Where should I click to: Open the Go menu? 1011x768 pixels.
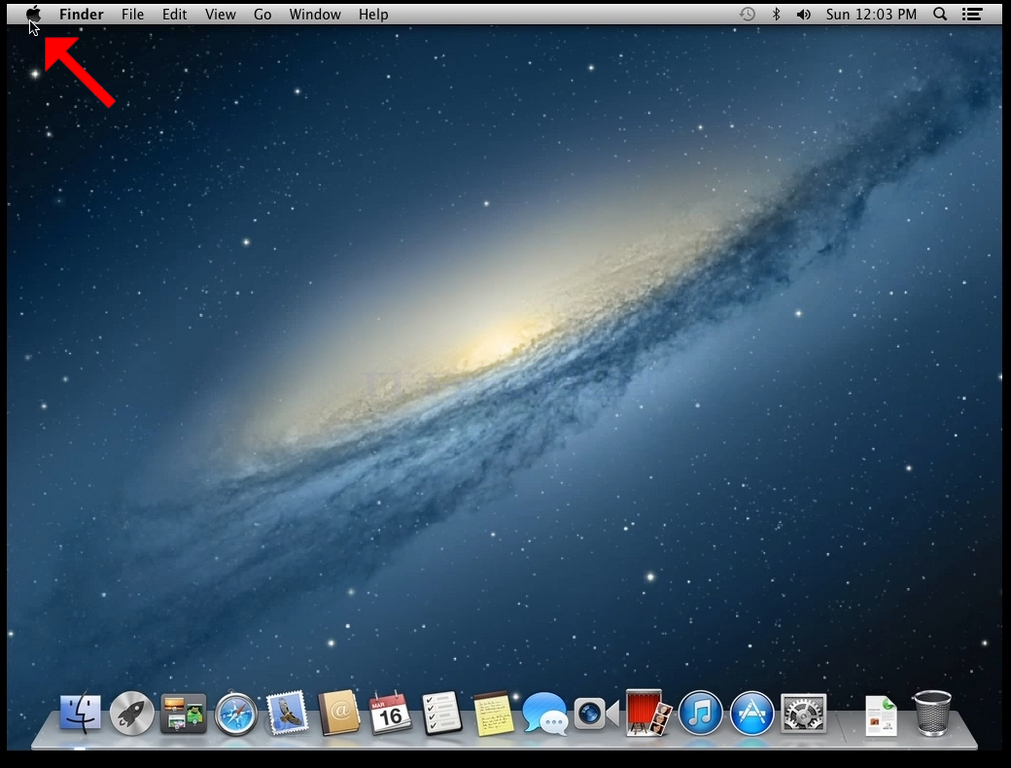(262, 14)
